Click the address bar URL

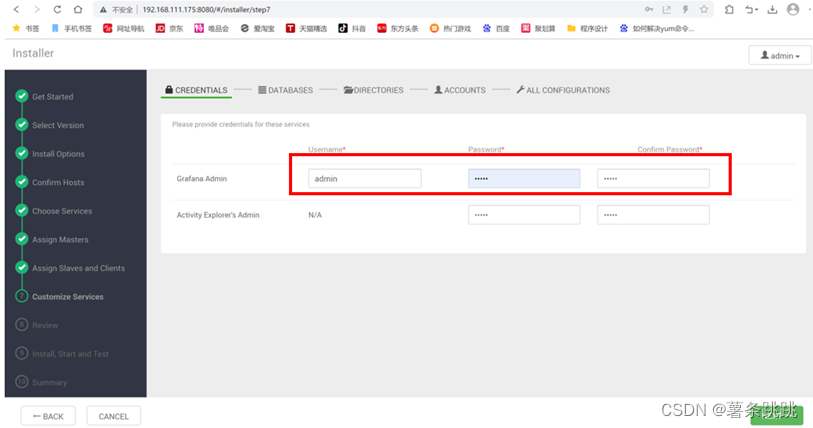pos(206,9)
